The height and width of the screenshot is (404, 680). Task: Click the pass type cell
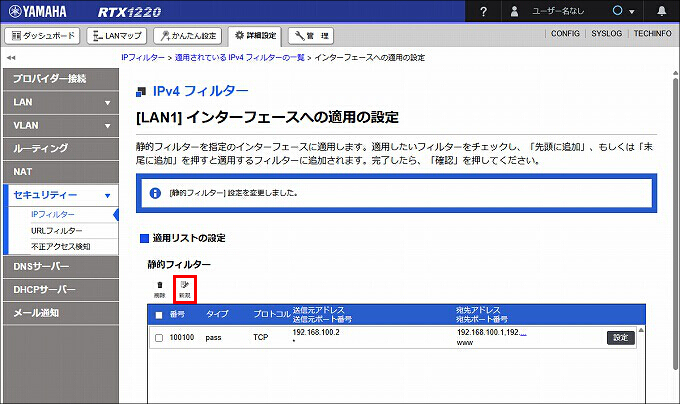coord(213,338)
